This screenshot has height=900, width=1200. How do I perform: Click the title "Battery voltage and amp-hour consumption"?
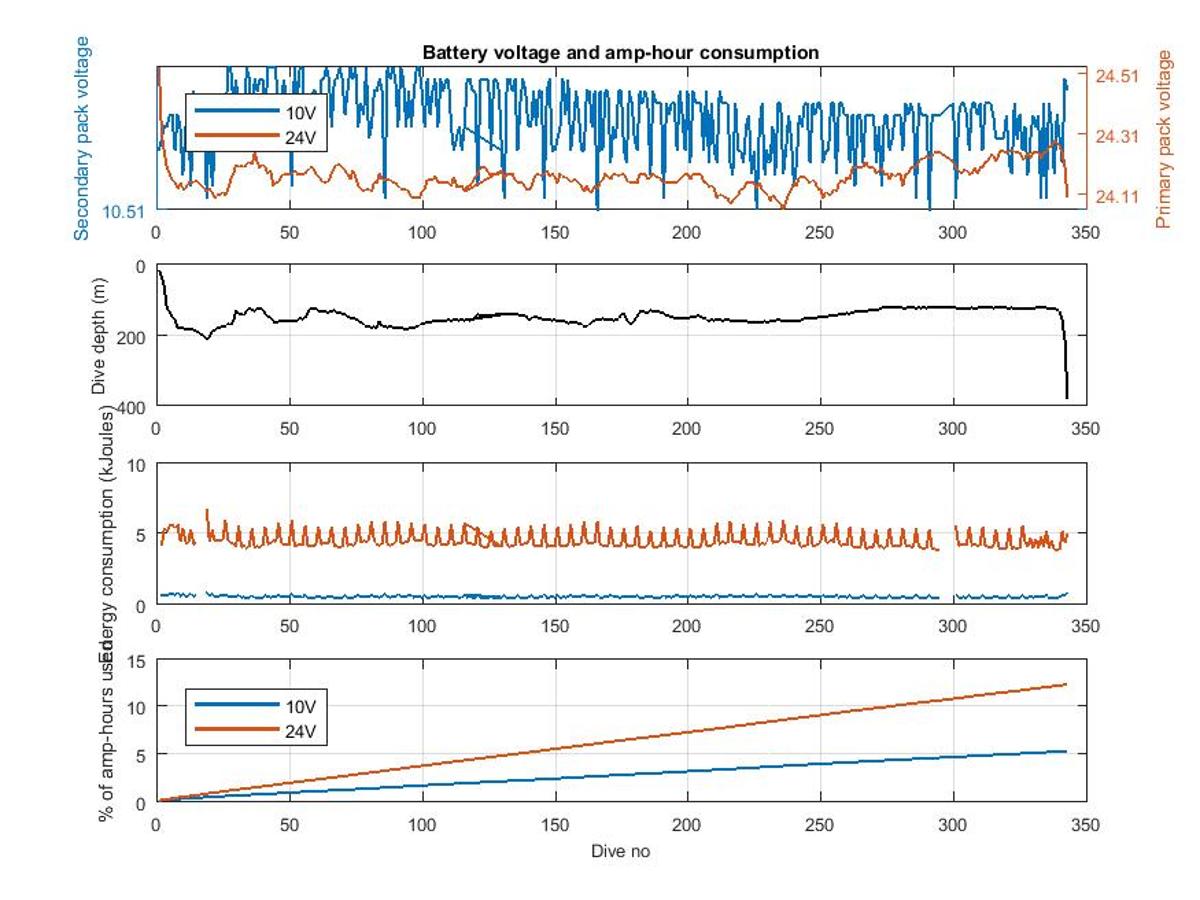coord(621,52)
